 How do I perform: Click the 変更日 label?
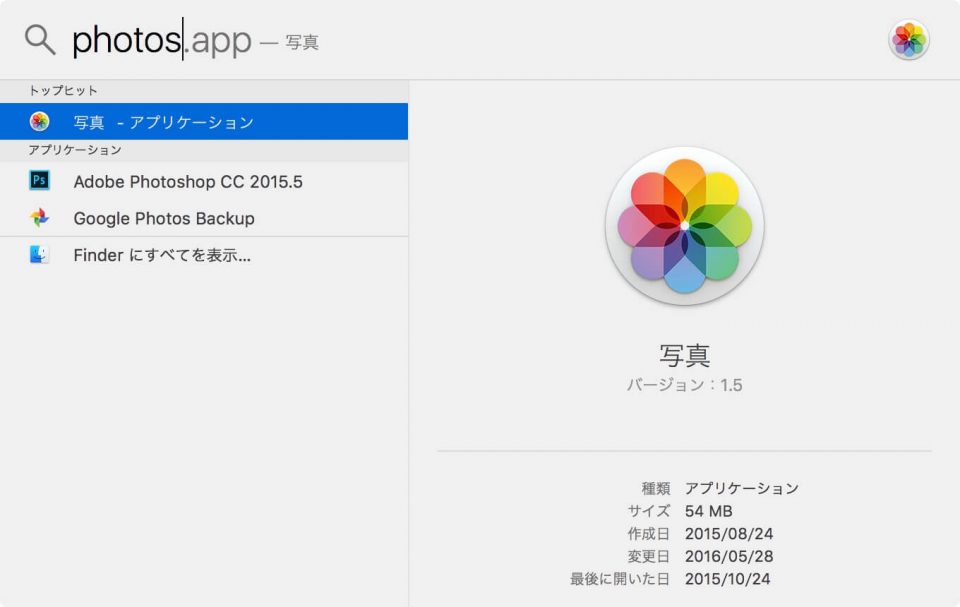(648, 556)
